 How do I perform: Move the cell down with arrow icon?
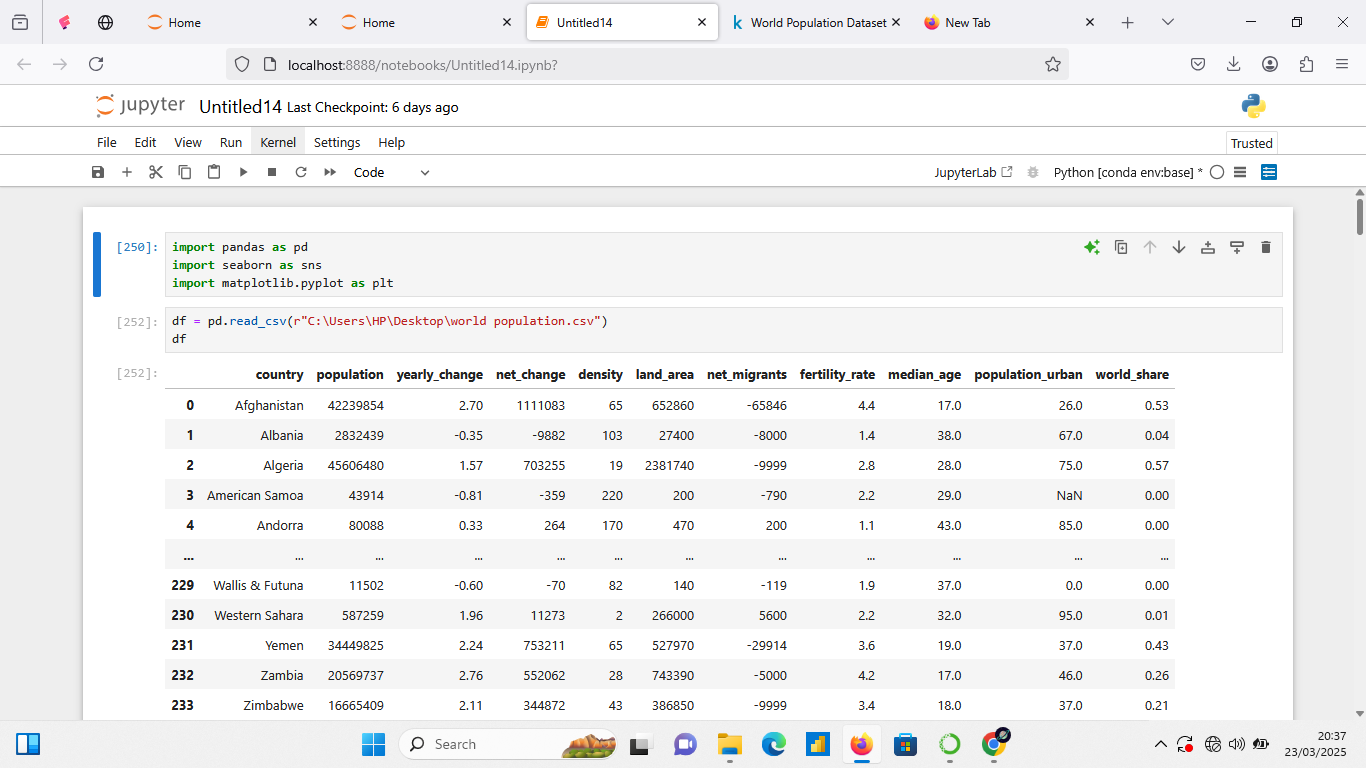1179,247
